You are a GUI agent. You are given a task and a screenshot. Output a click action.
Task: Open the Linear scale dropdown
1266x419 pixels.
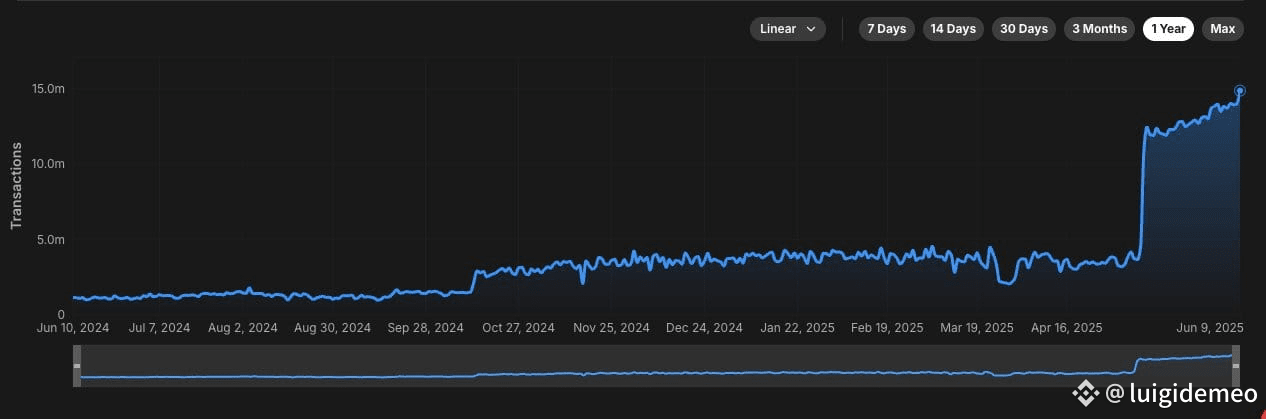click(788, 29)
